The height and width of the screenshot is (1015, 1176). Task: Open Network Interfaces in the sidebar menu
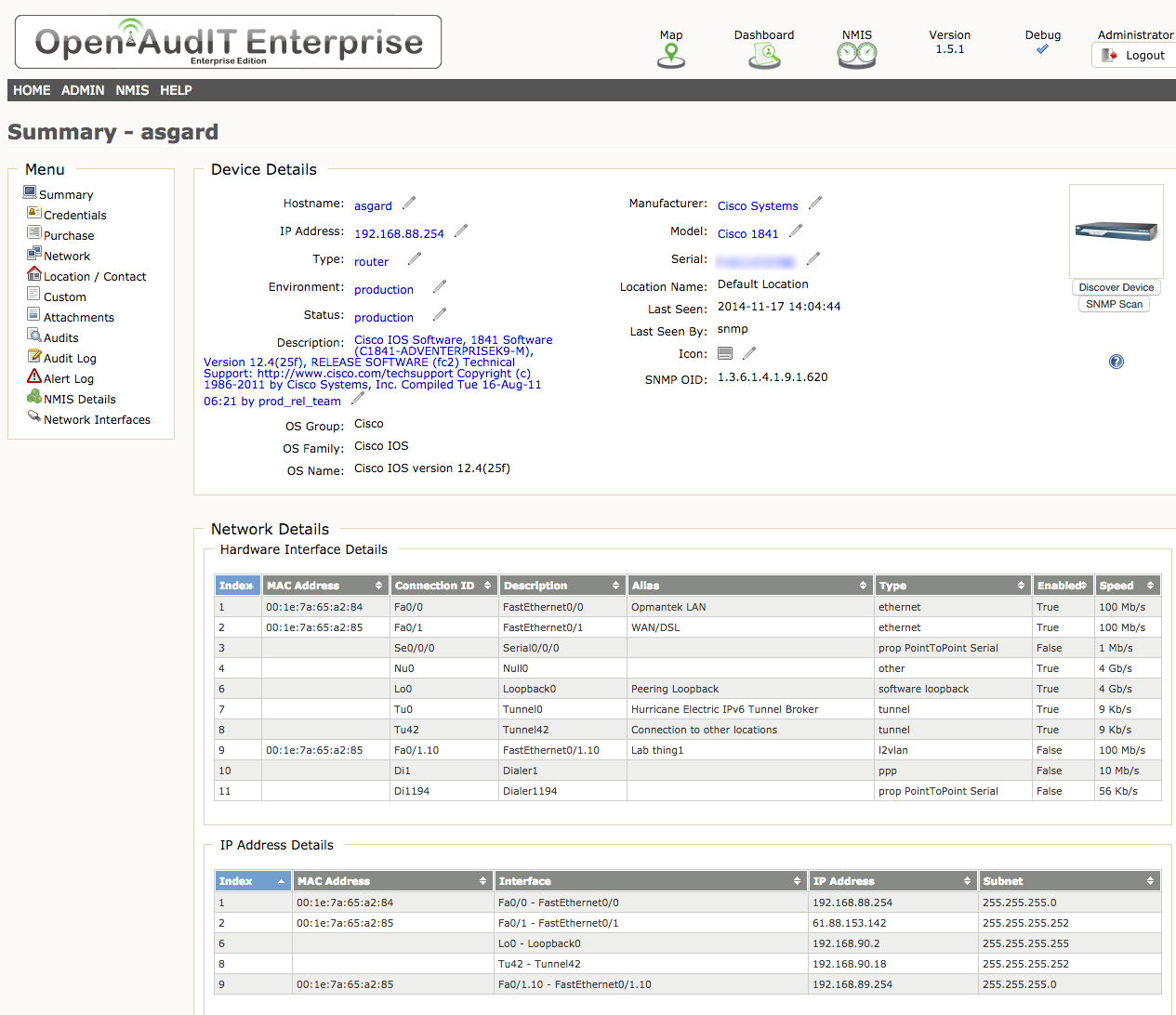click(96, 419)
